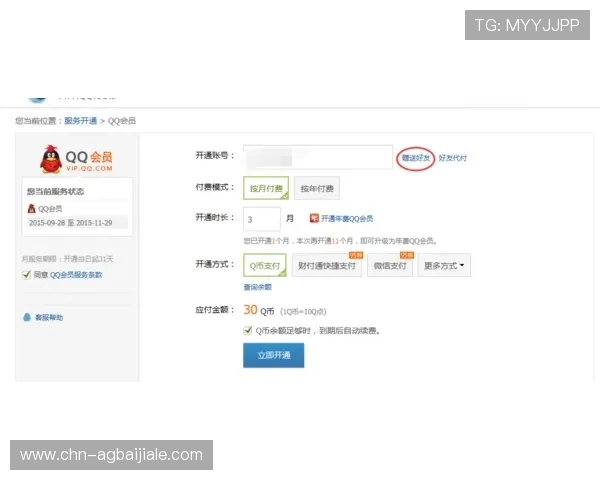Open the QQ会员服务条款 link
This screenshot has height=480, width=600.
(76, 275)
